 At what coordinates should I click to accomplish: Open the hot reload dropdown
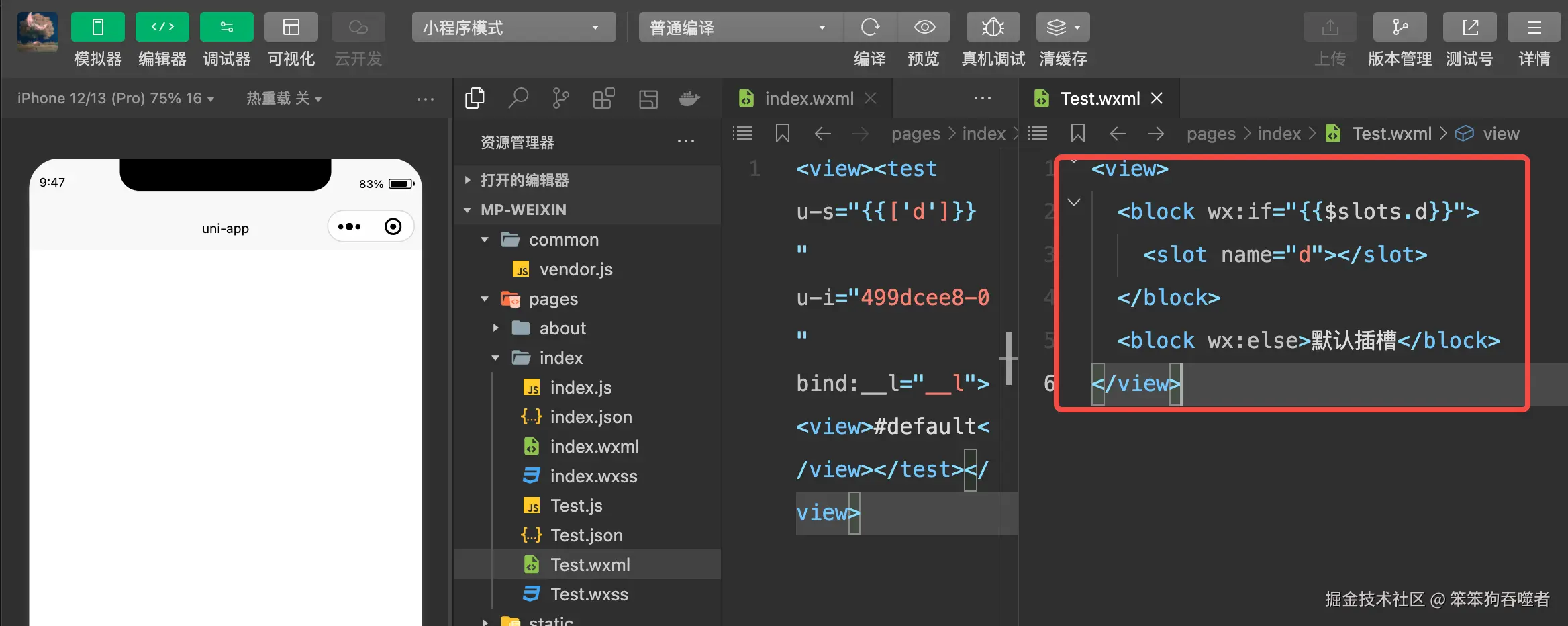point(284,99)
